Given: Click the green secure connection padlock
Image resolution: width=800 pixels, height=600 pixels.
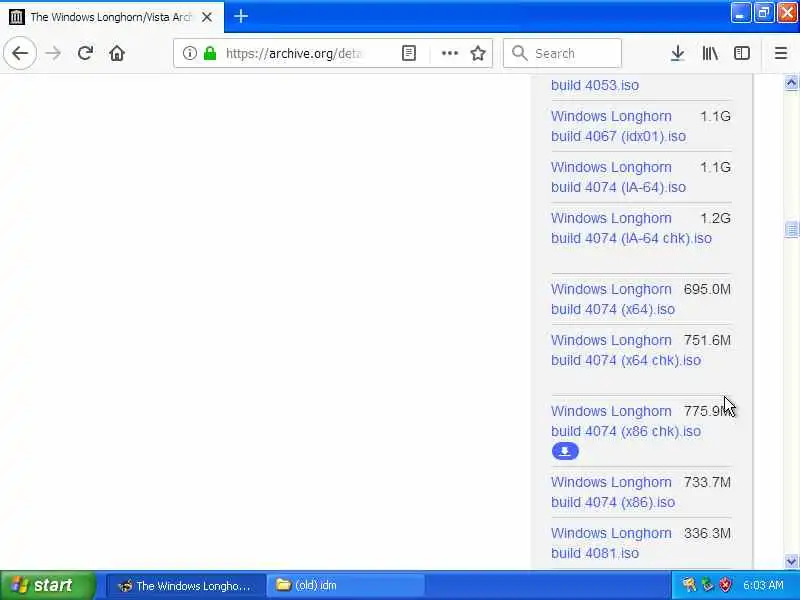Looking at the screenshot, I should [x=210, y=53].
